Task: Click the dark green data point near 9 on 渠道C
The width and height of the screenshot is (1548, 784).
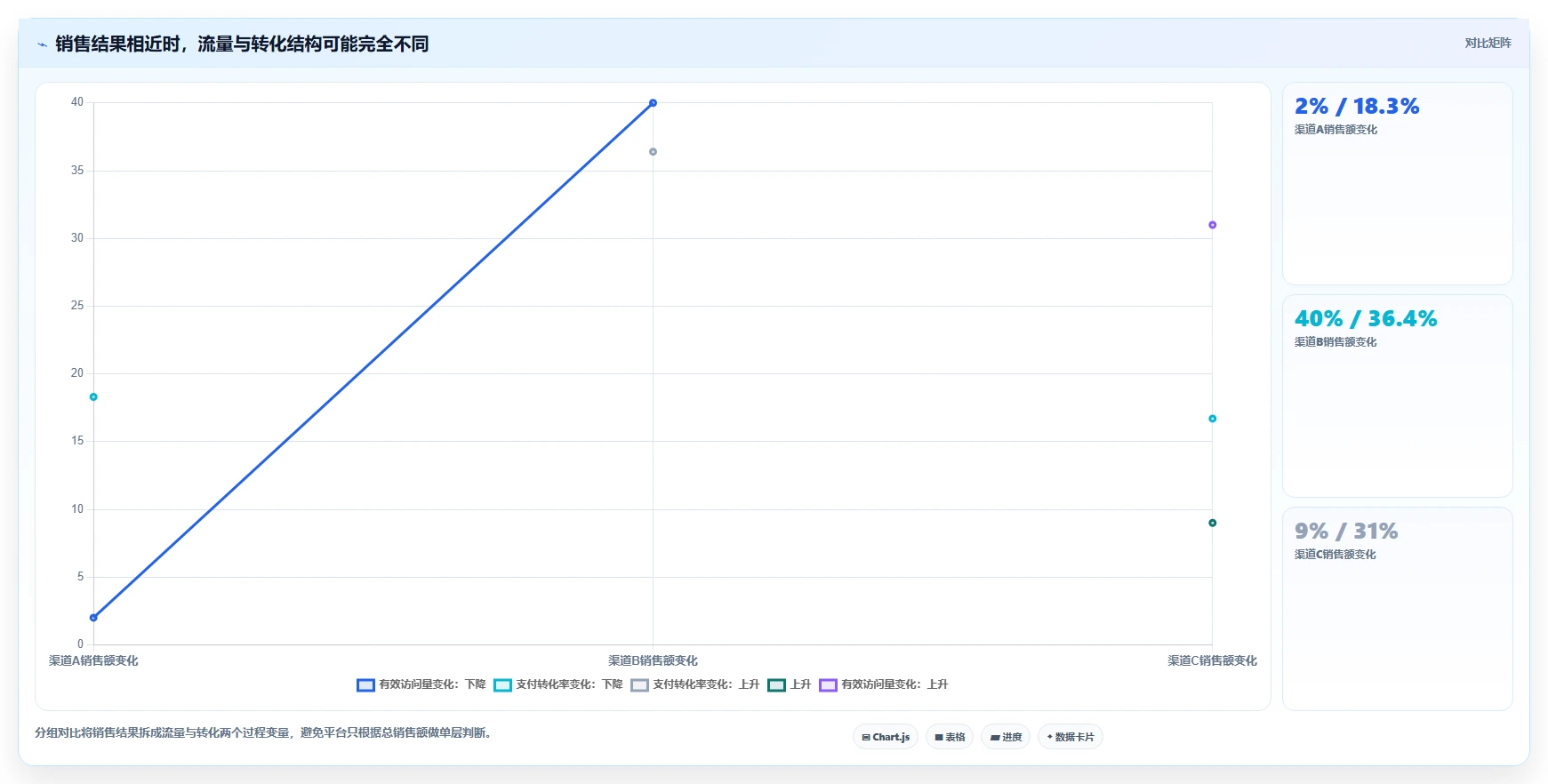Action: click(1212, 523)
